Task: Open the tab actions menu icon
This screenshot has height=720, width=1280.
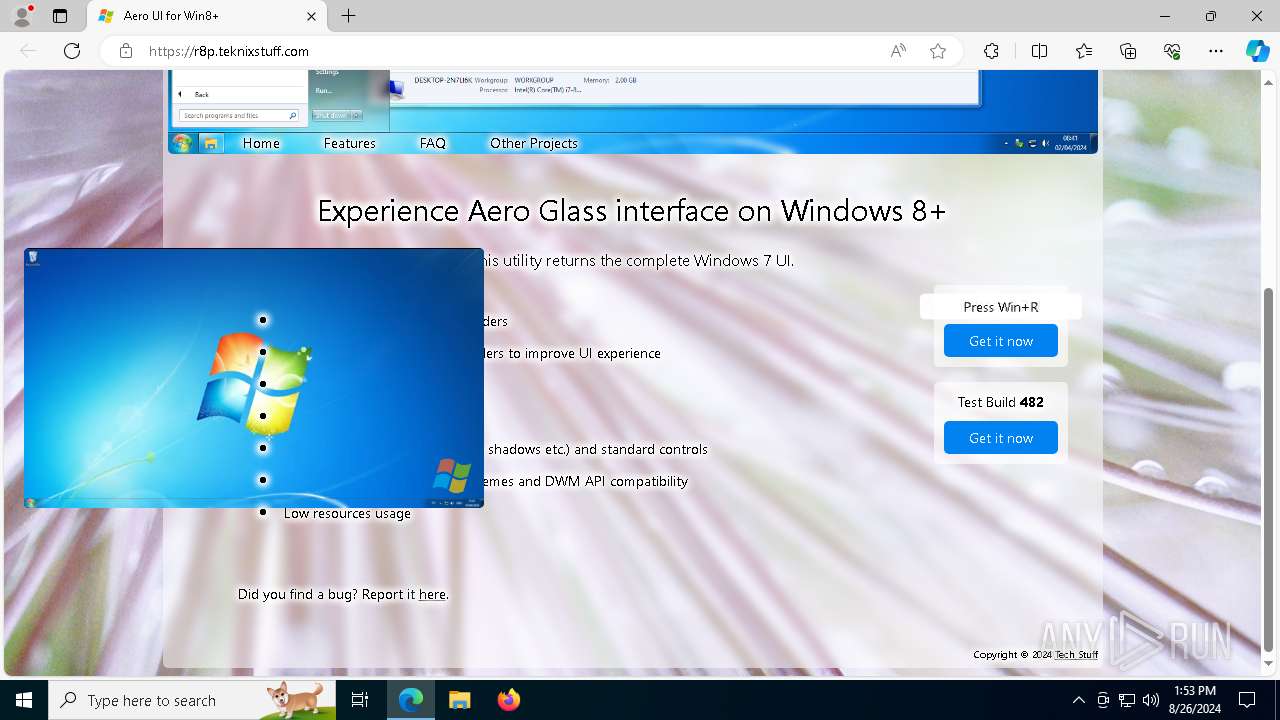Action: 60,16
